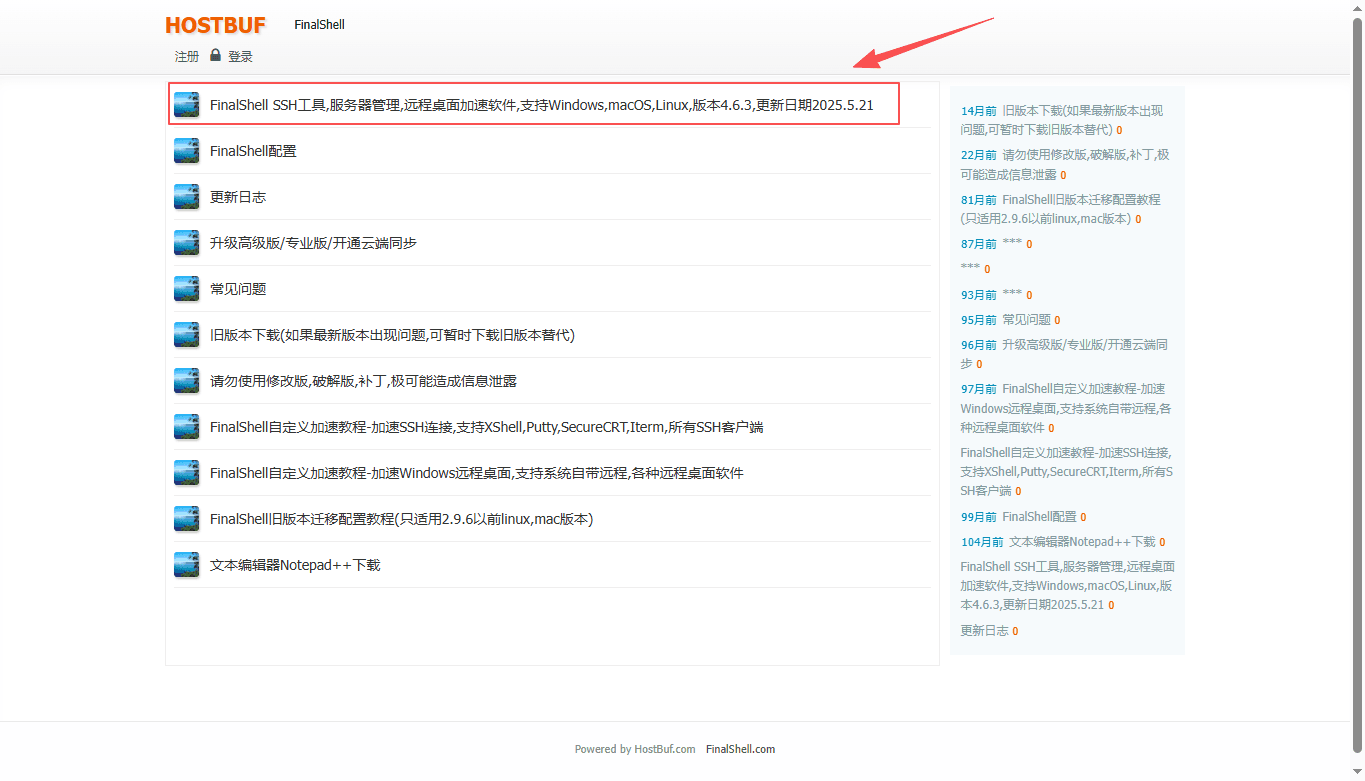Click the icon beside 旧版本下载 in main list
1365x781 pixels.
coord(186,335)
